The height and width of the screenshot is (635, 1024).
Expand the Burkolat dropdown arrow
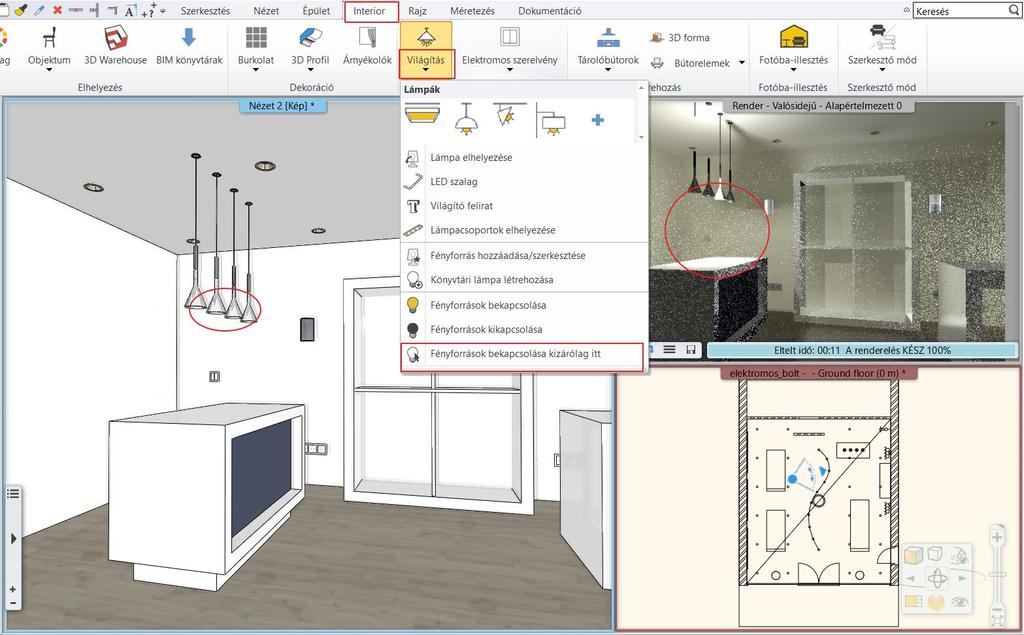[256, 69]
